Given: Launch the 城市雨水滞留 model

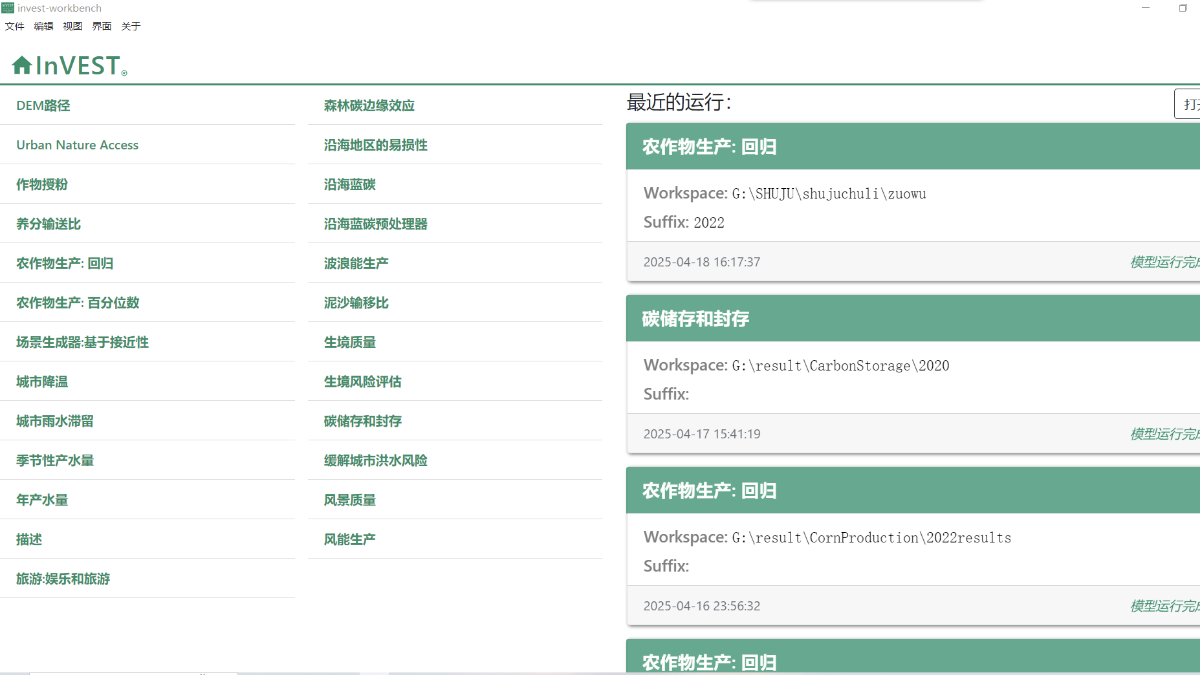Looking at the screenshot, I should click(147, 421).
